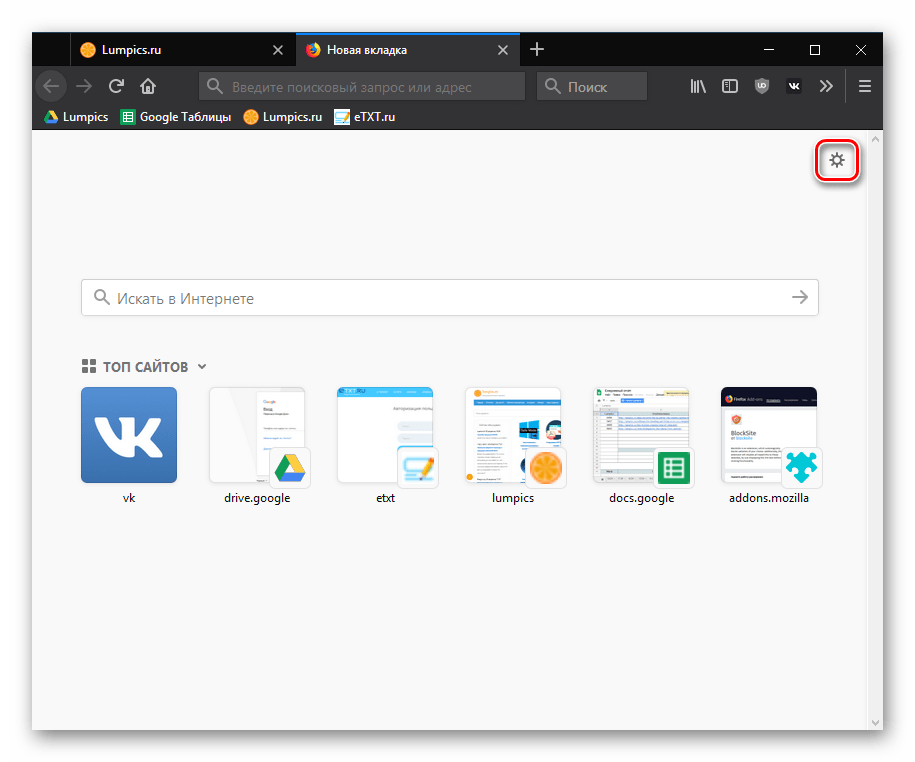Open the vk top site tile
Image resolution: width=915 pixels, height=762 pixels.
pyautogui.click(x=128, y=435)
